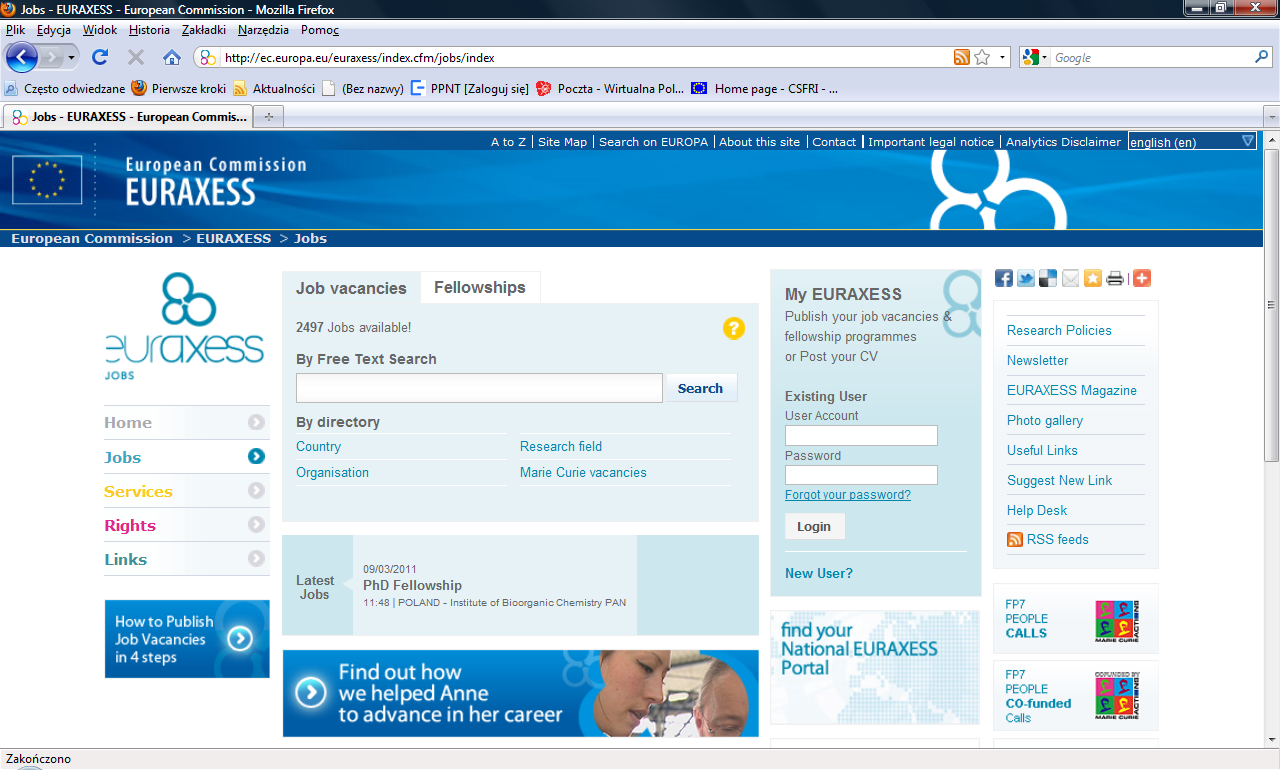1280x770 pixels.
Task: Open the How to Publish Job Vacancies banner
Action: [187, 639]
